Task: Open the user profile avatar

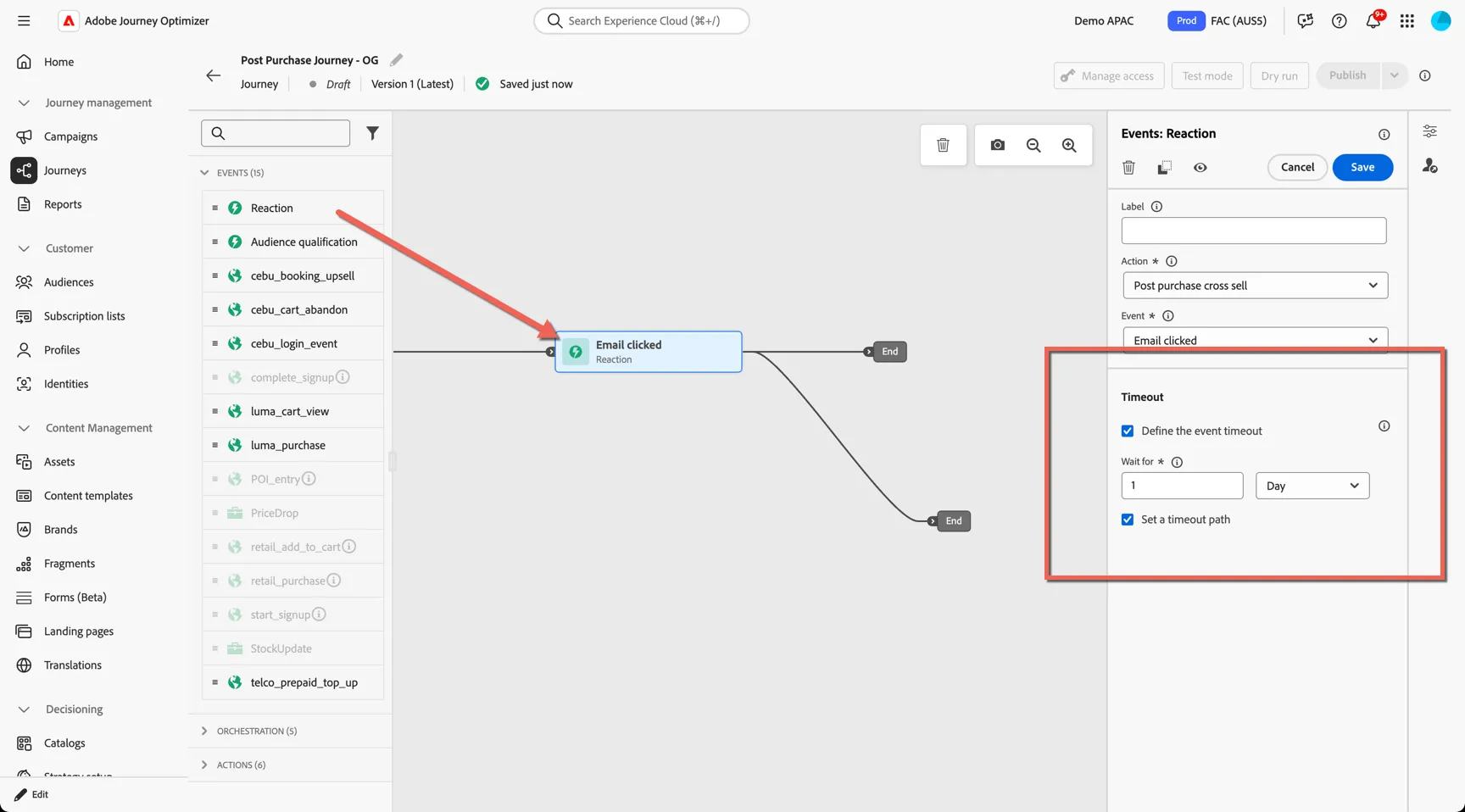Action: 1440,21
